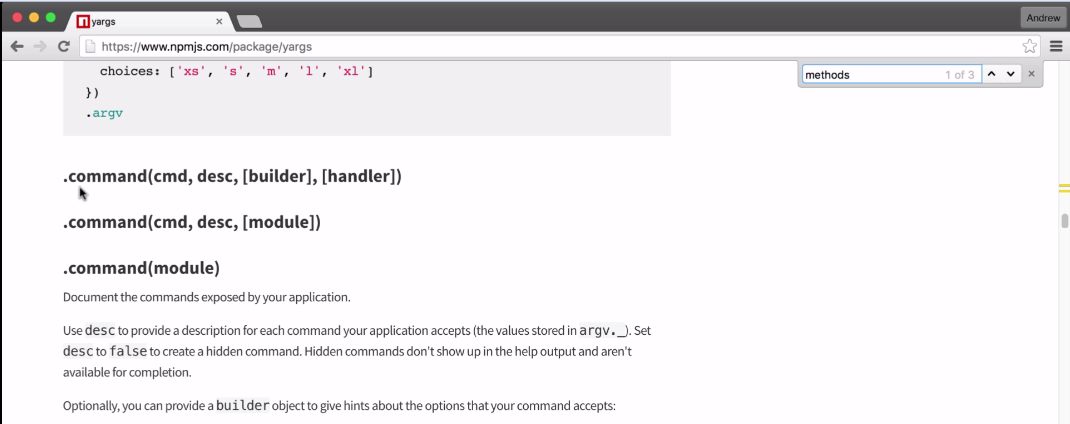
Task: Click the '1 of 3' match counter
Action: click(x=959, y=75)
